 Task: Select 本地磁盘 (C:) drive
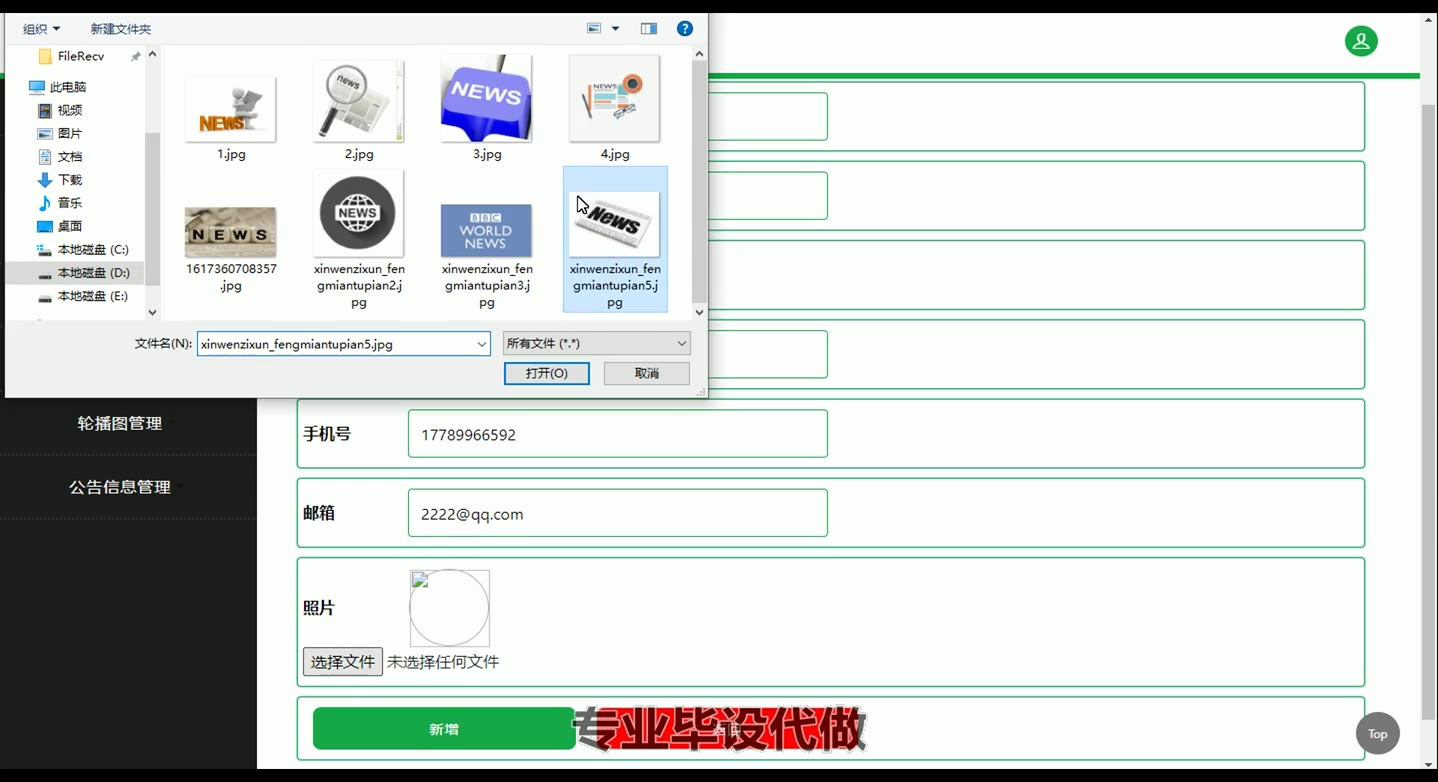click(92, 249)
